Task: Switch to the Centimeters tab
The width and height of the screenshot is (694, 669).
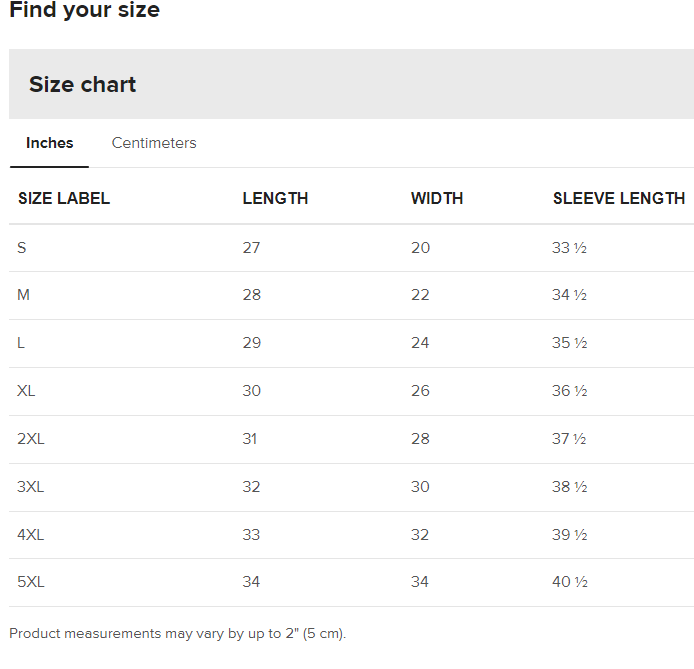Action: [154, 143]
